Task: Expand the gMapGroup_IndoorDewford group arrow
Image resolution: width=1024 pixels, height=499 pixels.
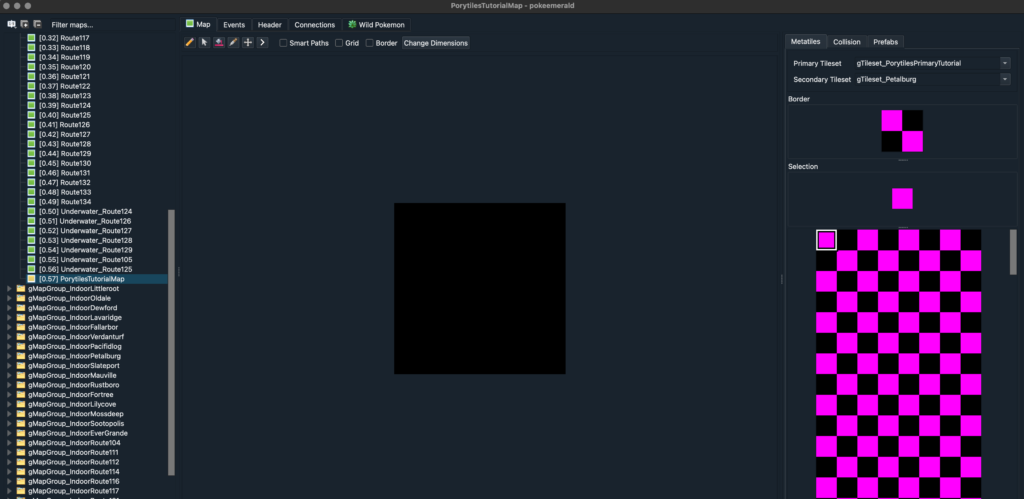Action: point(9,308)
